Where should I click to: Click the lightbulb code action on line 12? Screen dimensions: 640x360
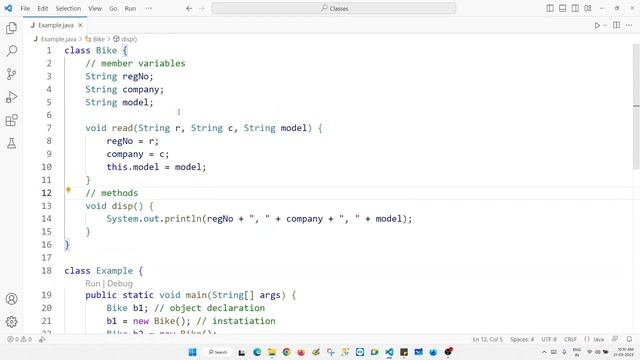tap(69, 190)
